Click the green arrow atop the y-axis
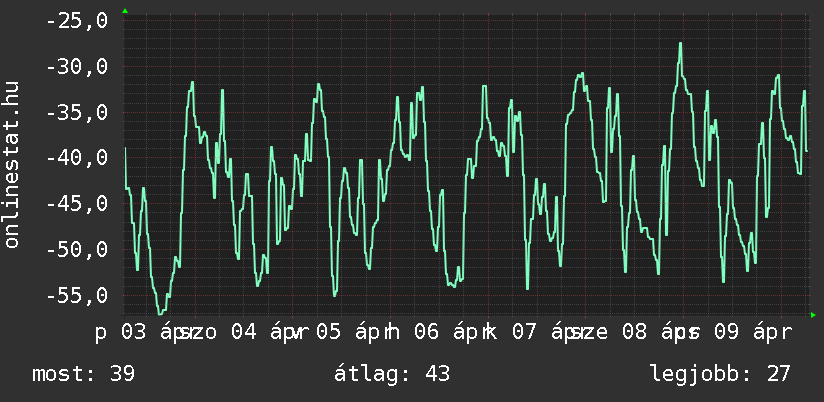This screenshot has width=824, height=402. point(124,11)
